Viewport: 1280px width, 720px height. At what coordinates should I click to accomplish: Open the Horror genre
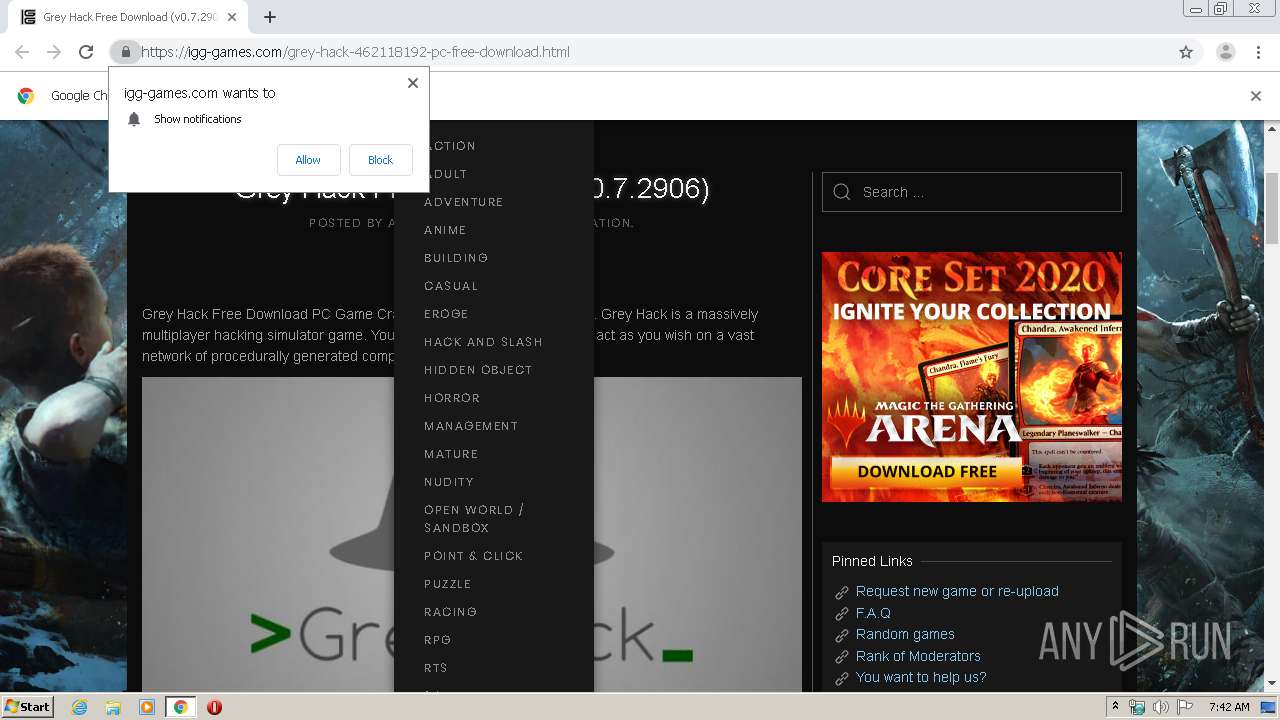click(452, 398)
